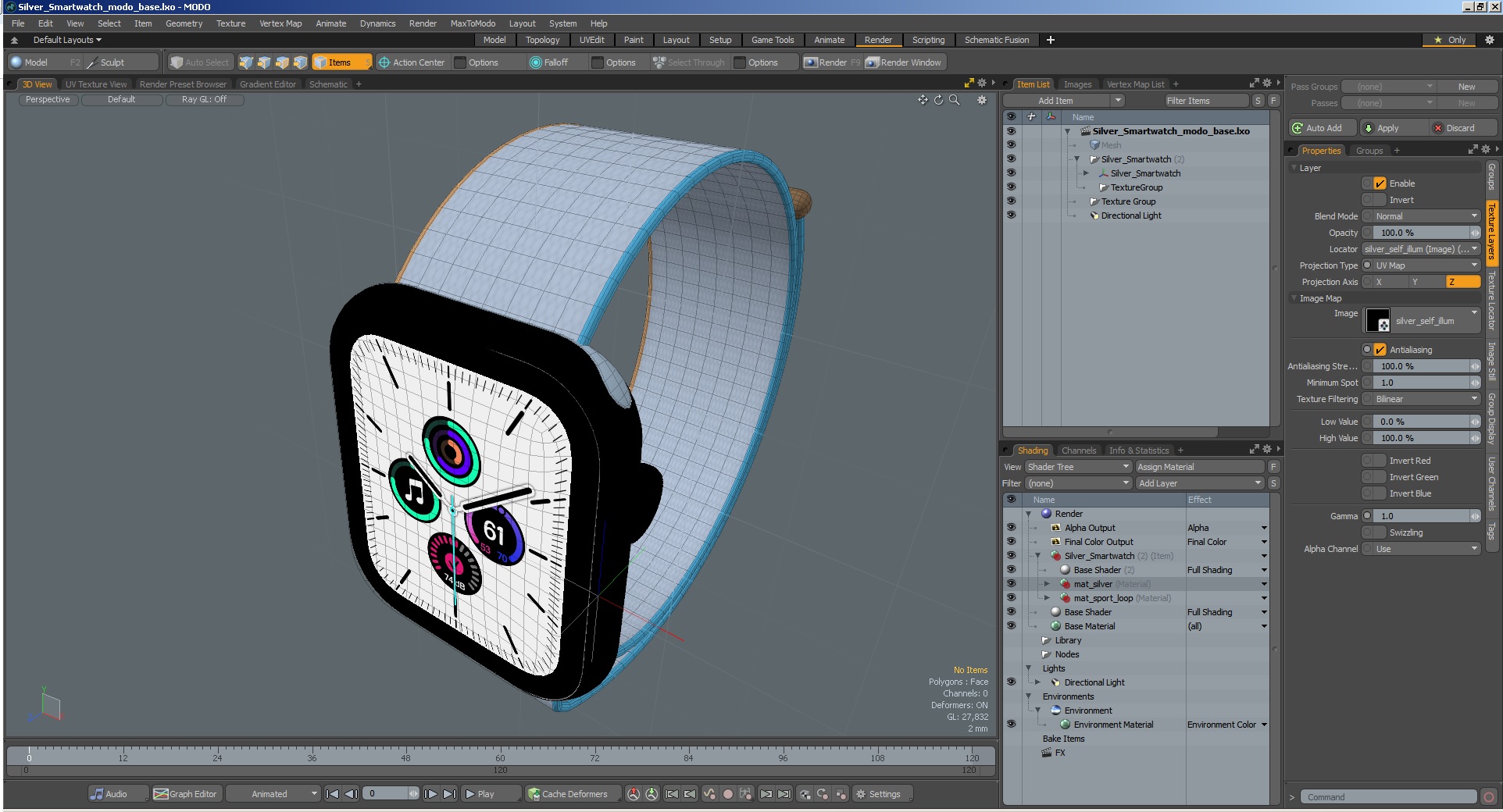The image size is (1503, 812).
Task: Open Alpha Channel dropdown
Action: 1426,549
